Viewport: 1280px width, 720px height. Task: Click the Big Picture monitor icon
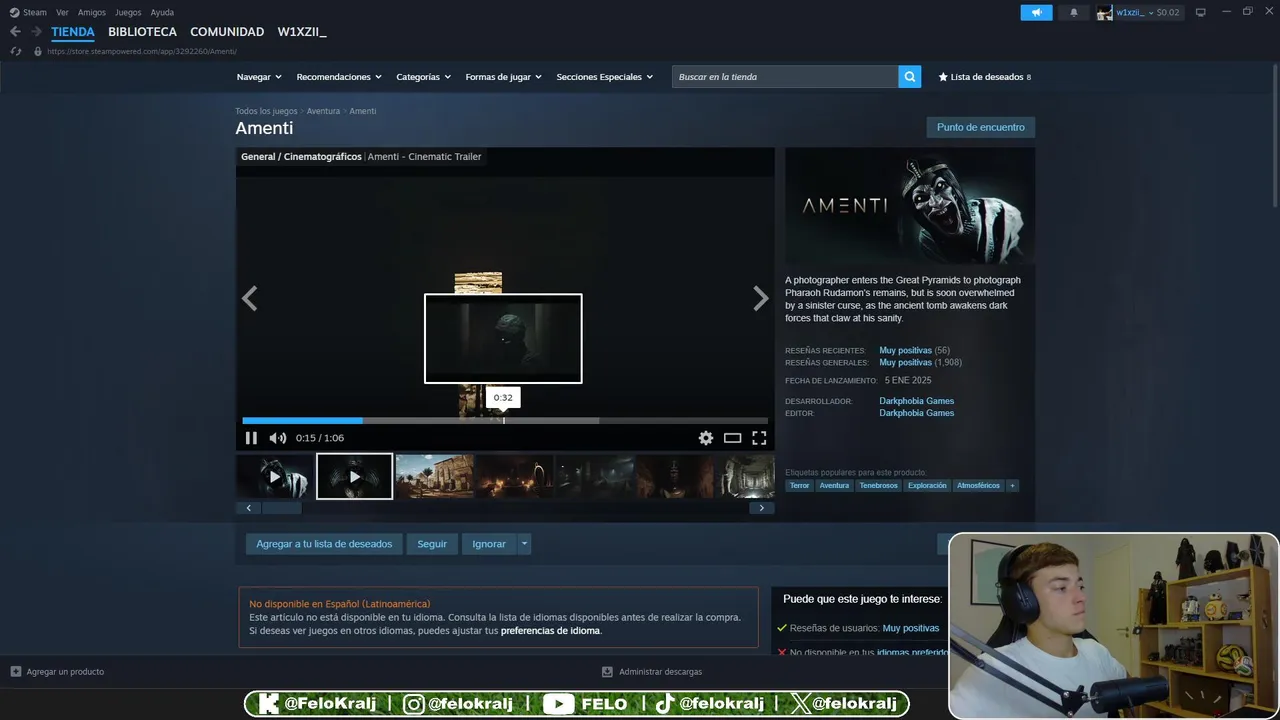click(x=1201, y=12)
